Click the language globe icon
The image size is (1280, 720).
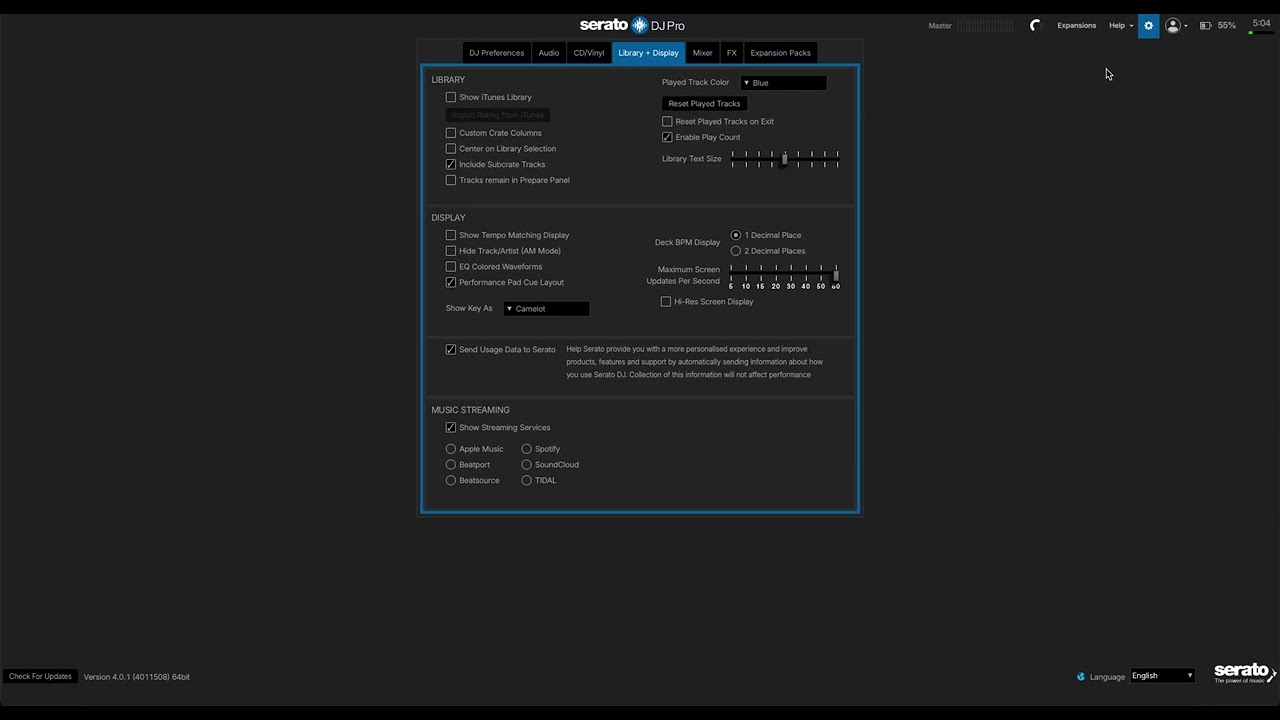click(1081, 677)
